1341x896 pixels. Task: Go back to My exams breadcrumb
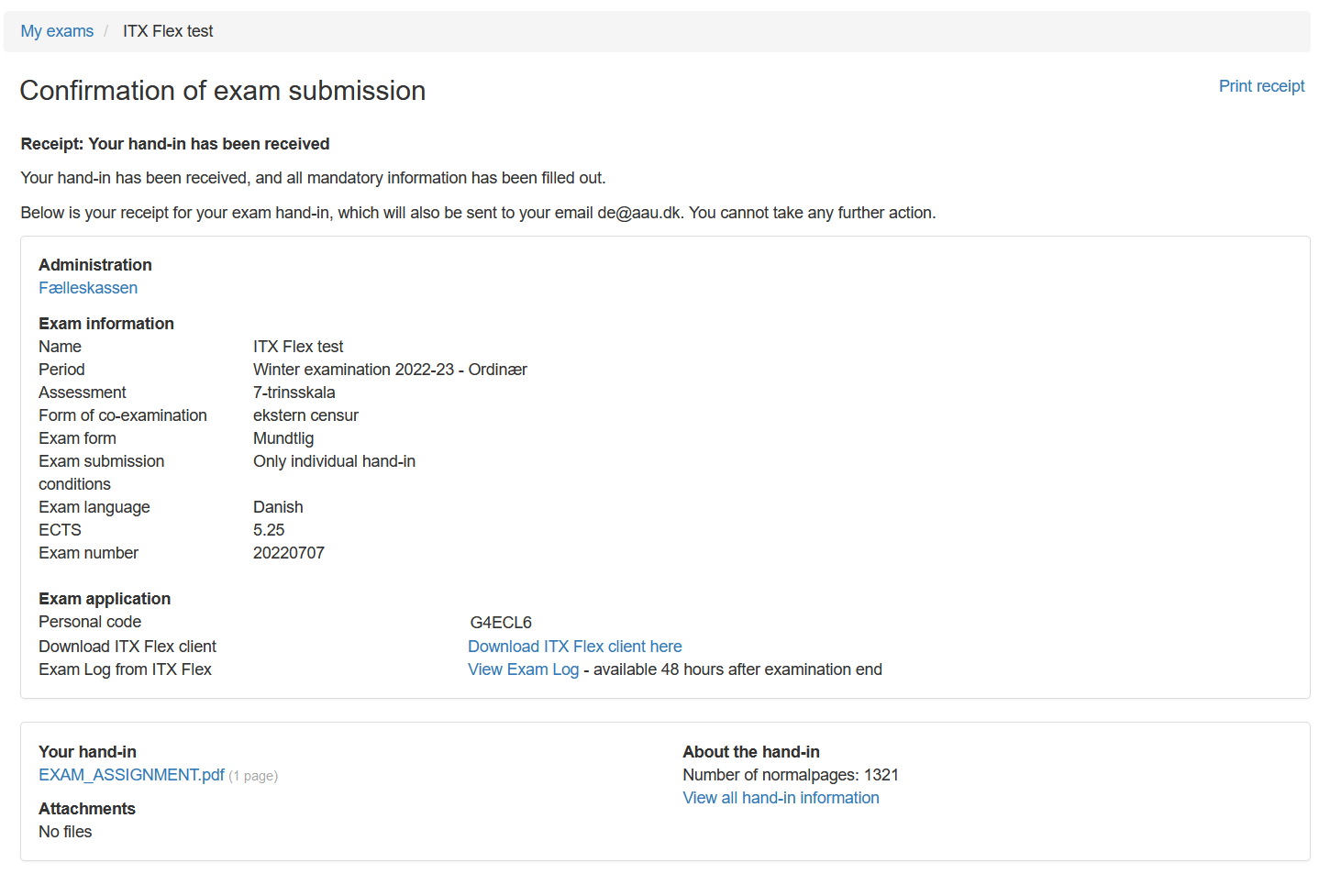coord(57,31)
